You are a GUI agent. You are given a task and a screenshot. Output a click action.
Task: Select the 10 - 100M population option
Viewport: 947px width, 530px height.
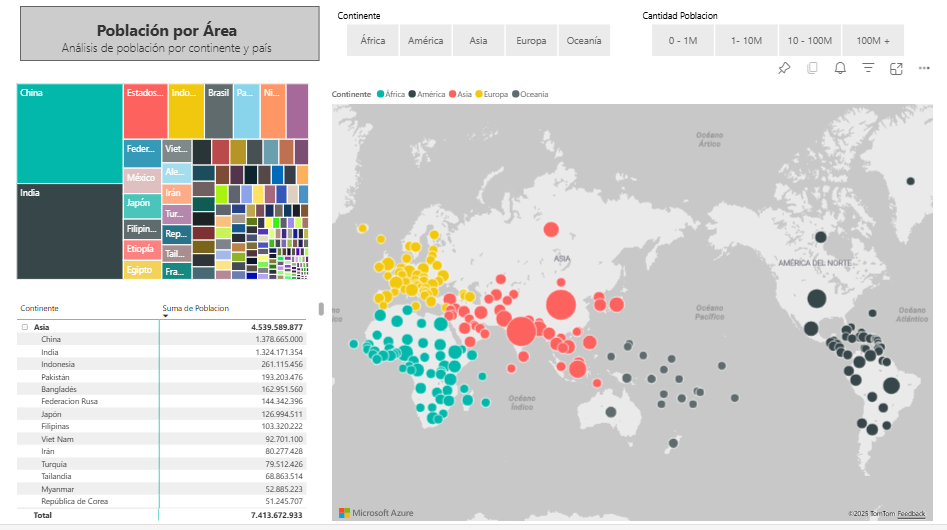tap(810, 41)
